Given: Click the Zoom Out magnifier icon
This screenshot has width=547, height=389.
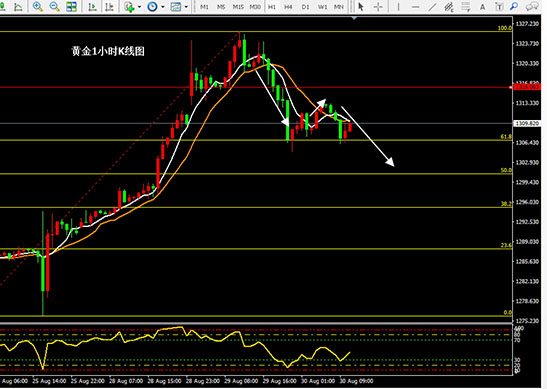Looking at the screenshot, I should [x=54, y=6].
